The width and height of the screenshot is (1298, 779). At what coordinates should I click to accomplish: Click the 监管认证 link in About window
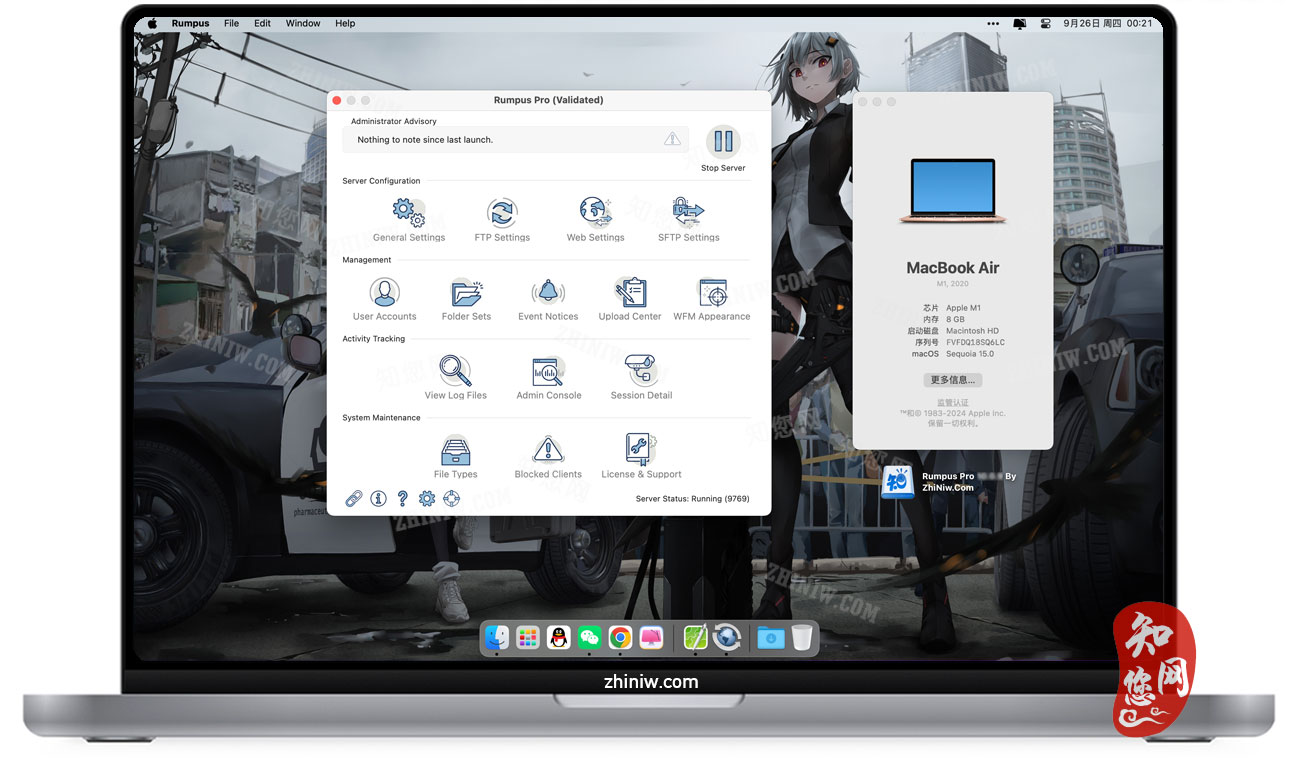pos(953,403)
